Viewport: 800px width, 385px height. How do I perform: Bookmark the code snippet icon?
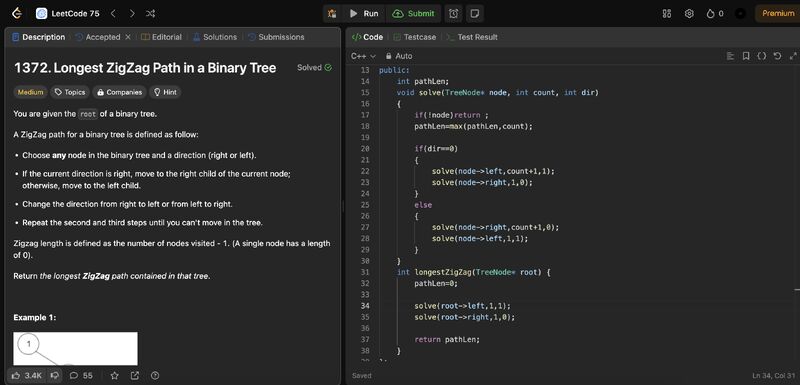[746, 56]
